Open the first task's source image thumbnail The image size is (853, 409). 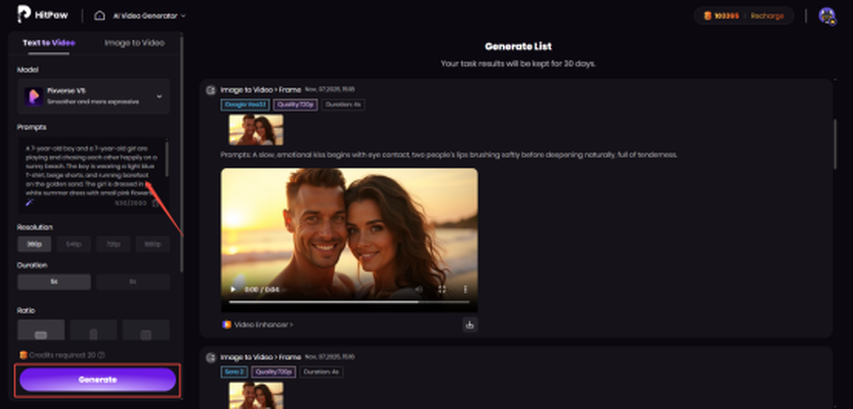coord(256,129)
